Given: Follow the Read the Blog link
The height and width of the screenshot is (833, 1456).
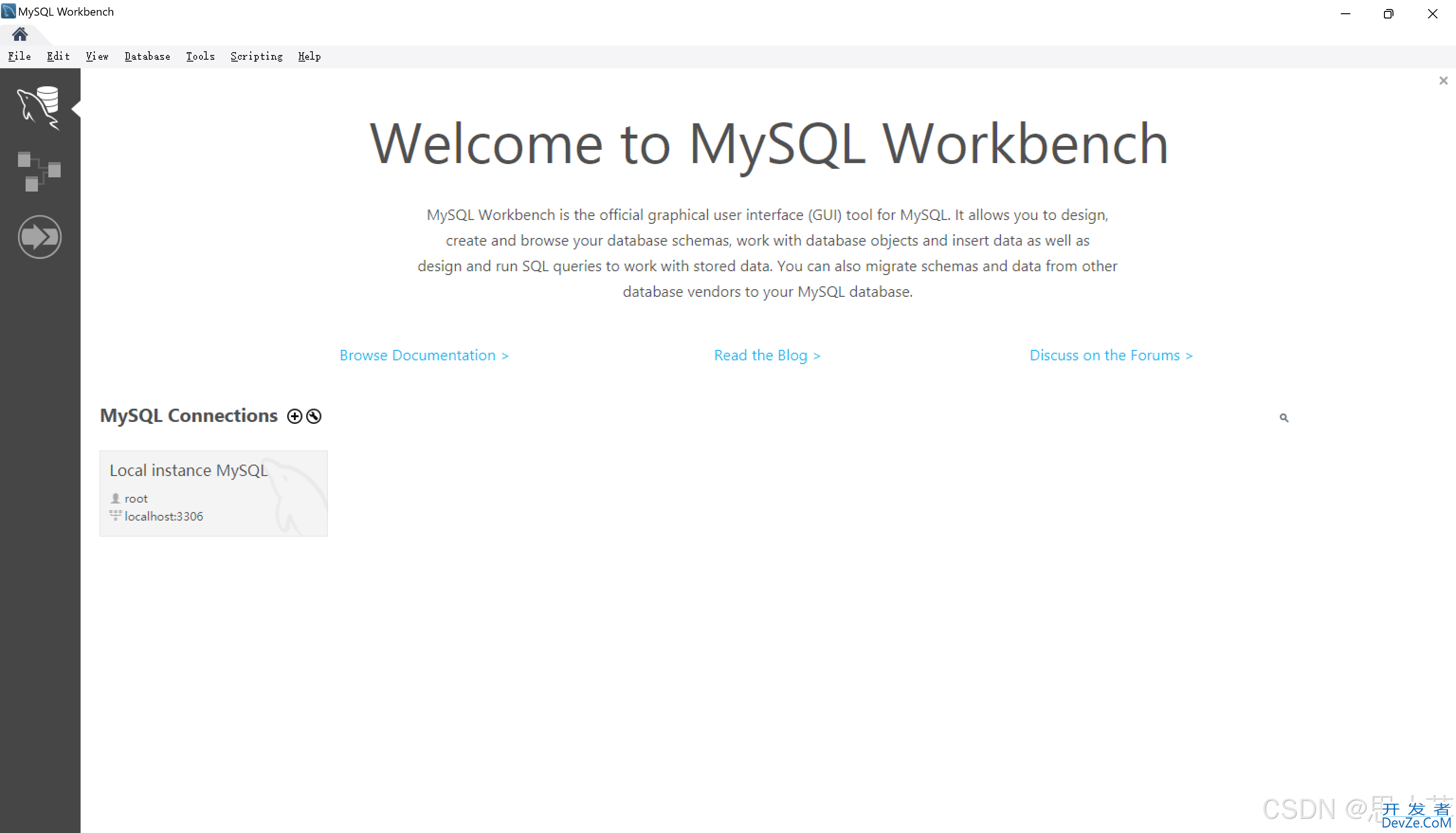Looking at the screenshot, I should (x=767, y=355).
